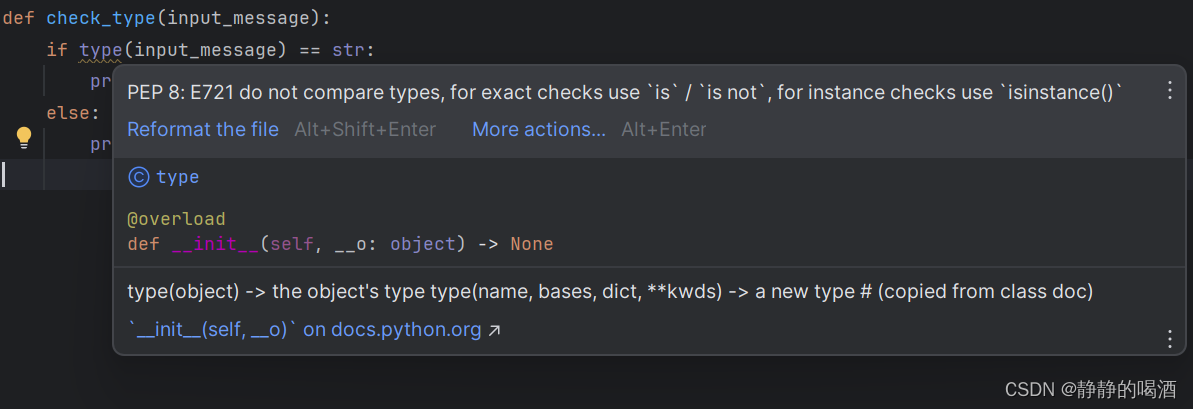1193x409 pixels.
Task: Open the top three-dot popup options menu
Action: tap(1170, 91)
